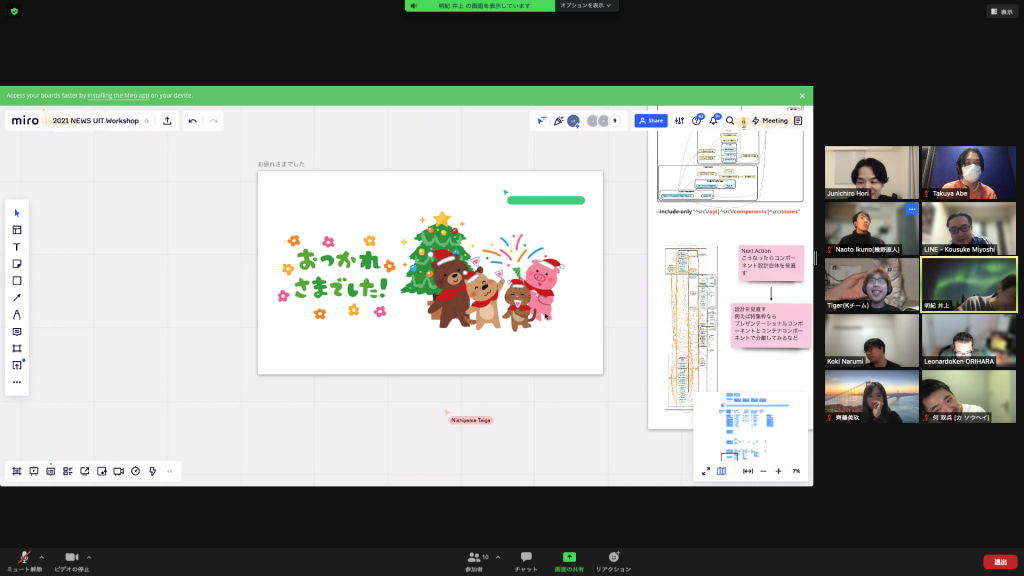Zoom out with the minus button
This screenshot has height=576, width=1024.
click(x=763, y=471)
